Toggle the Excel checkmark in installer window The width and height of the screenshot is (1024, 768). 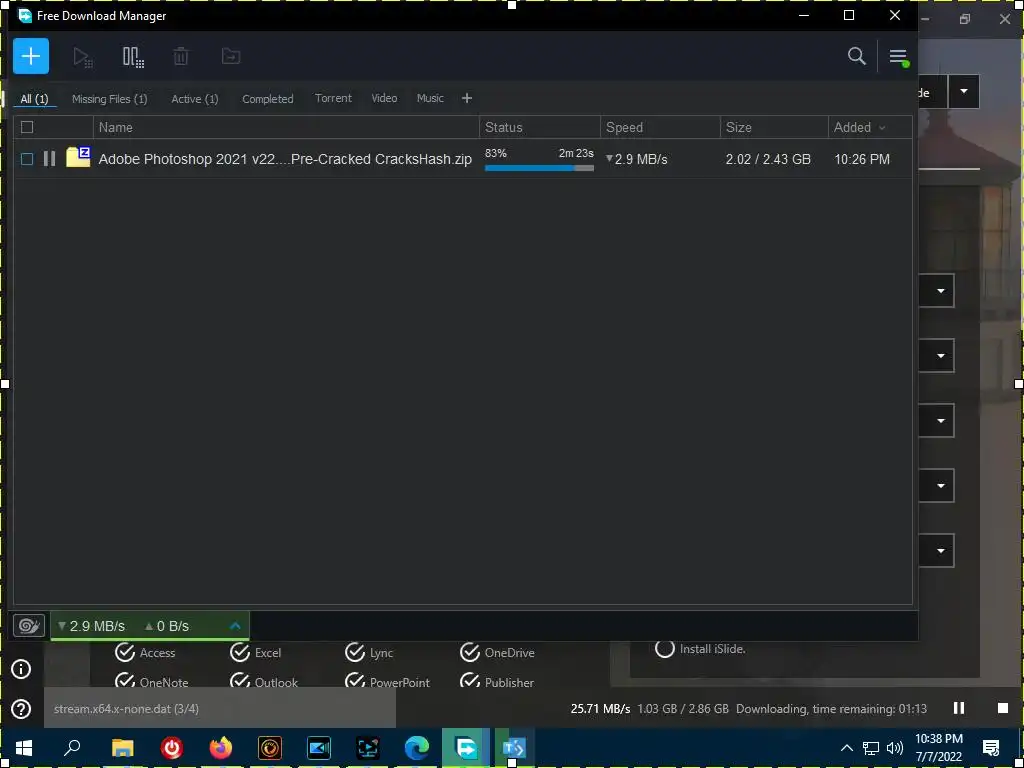[240, 652]
